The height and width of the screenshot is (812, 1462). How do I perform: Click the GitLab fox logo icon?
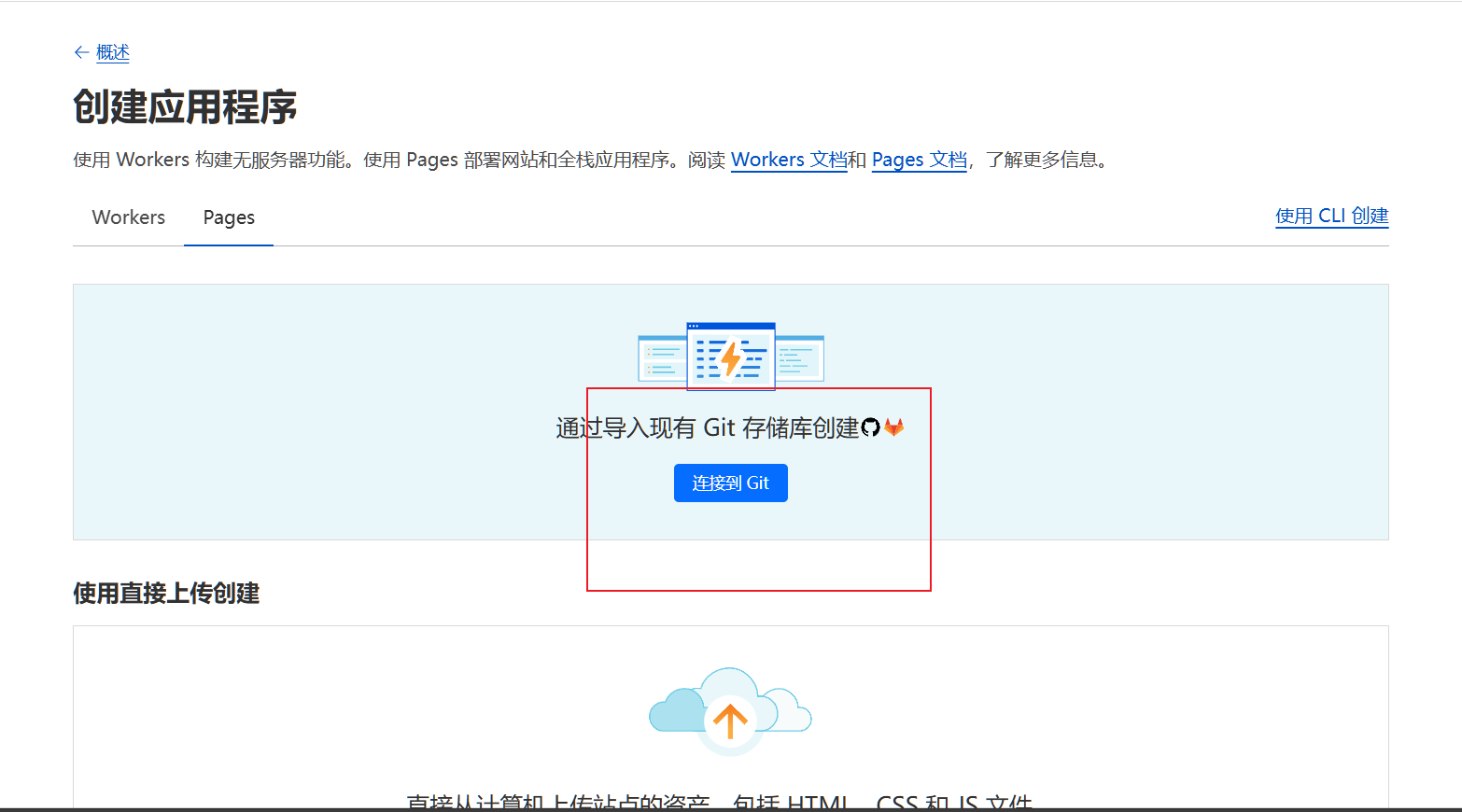pyautogui.click(x=894, y=427)
